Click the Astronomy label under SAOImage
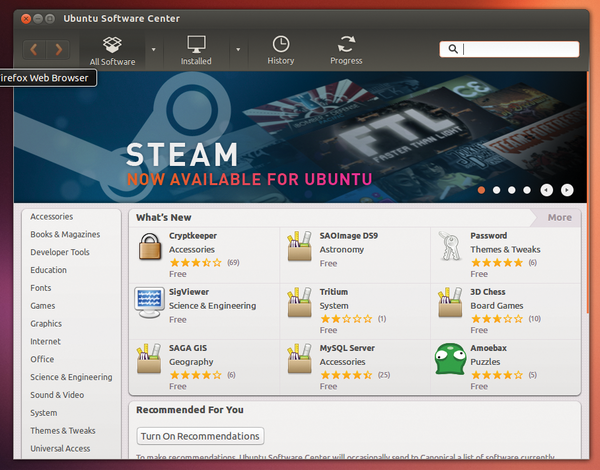Image resolution: width=600 pixels, height=470 pixels. click(342, 250)
